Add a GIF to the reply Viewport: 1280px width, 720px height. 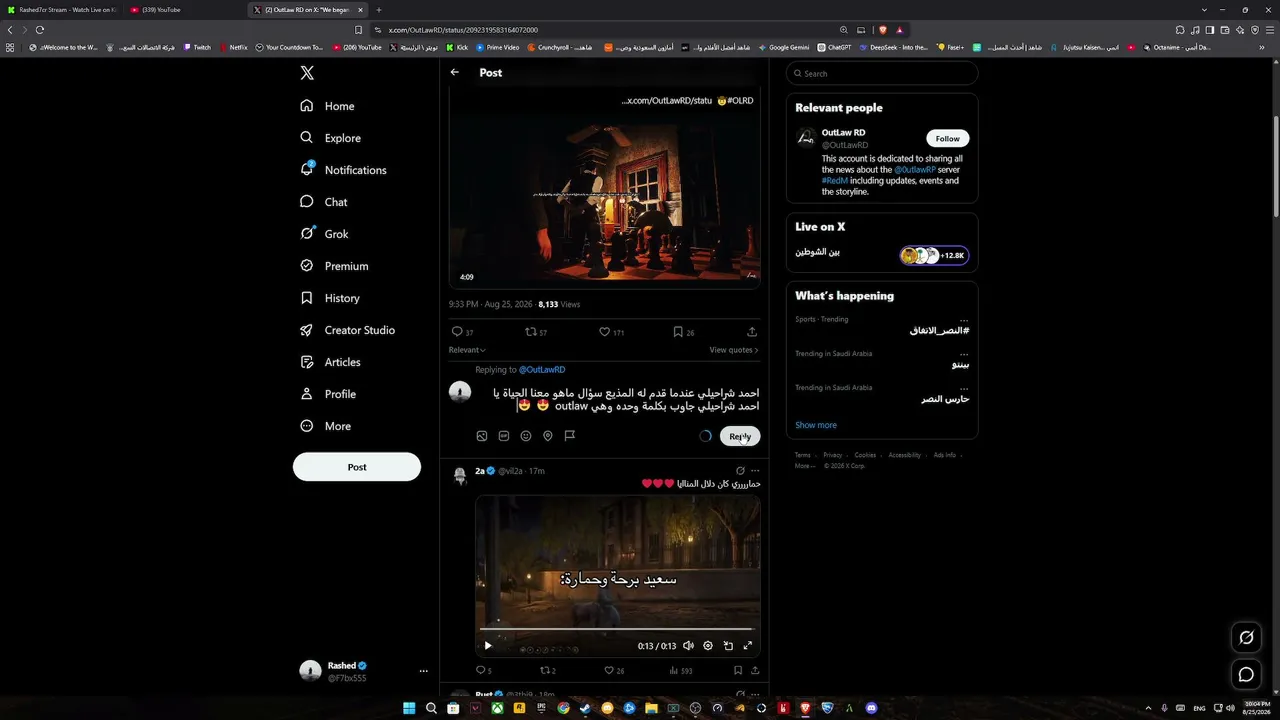pos(504,436)
